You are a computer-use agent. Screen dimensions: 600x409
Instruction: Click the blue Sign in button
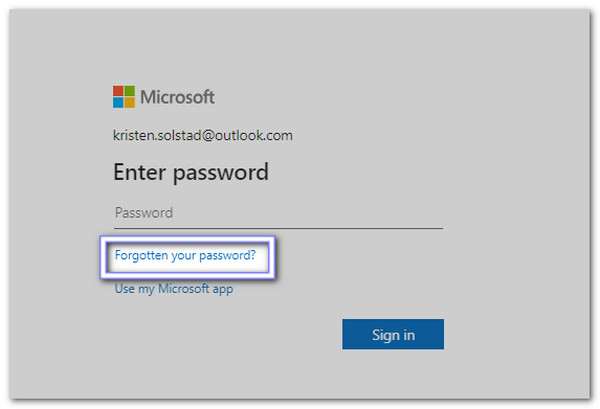[x=392, y=334]
